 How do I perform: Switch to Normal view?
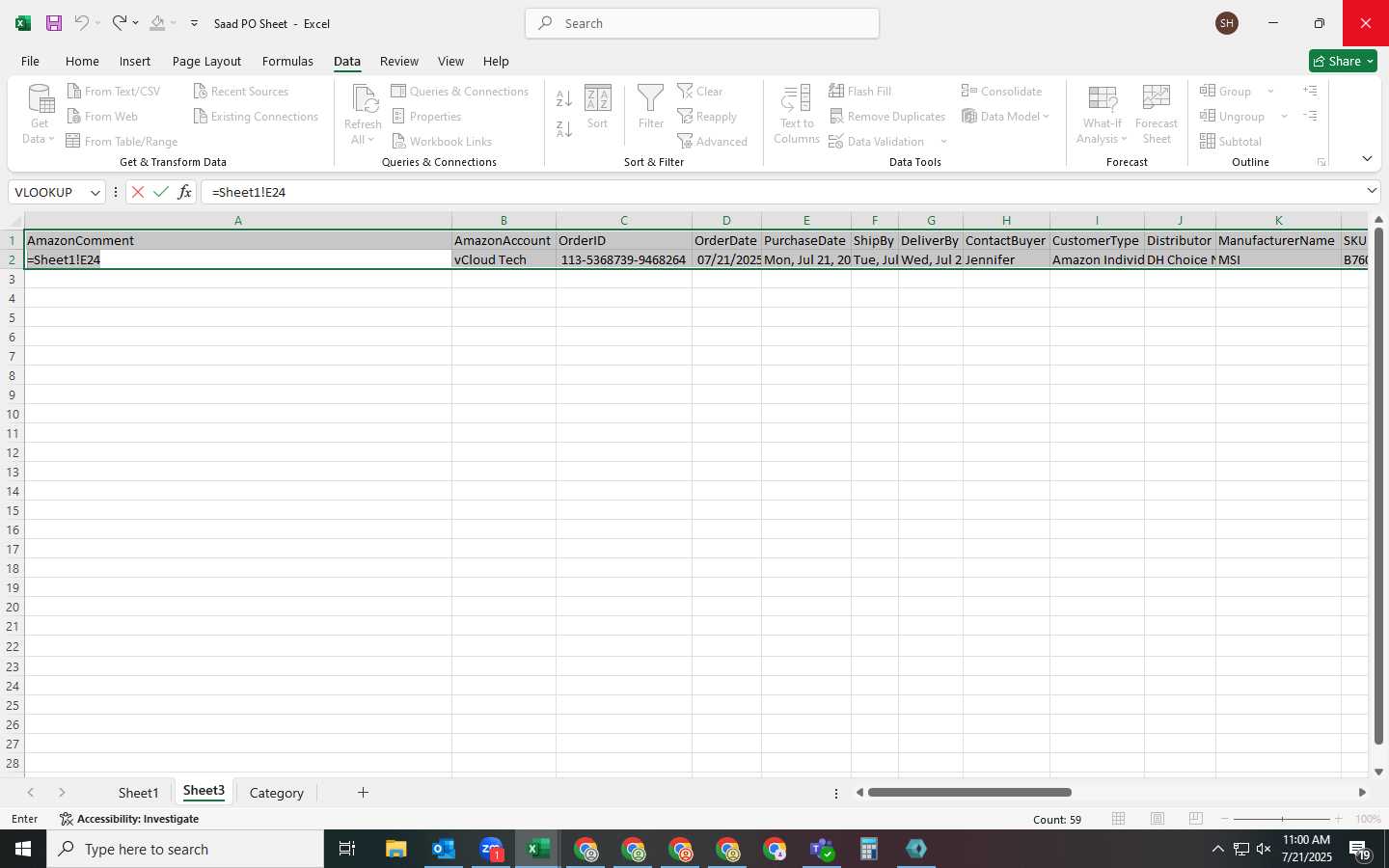pos(1119,819)
